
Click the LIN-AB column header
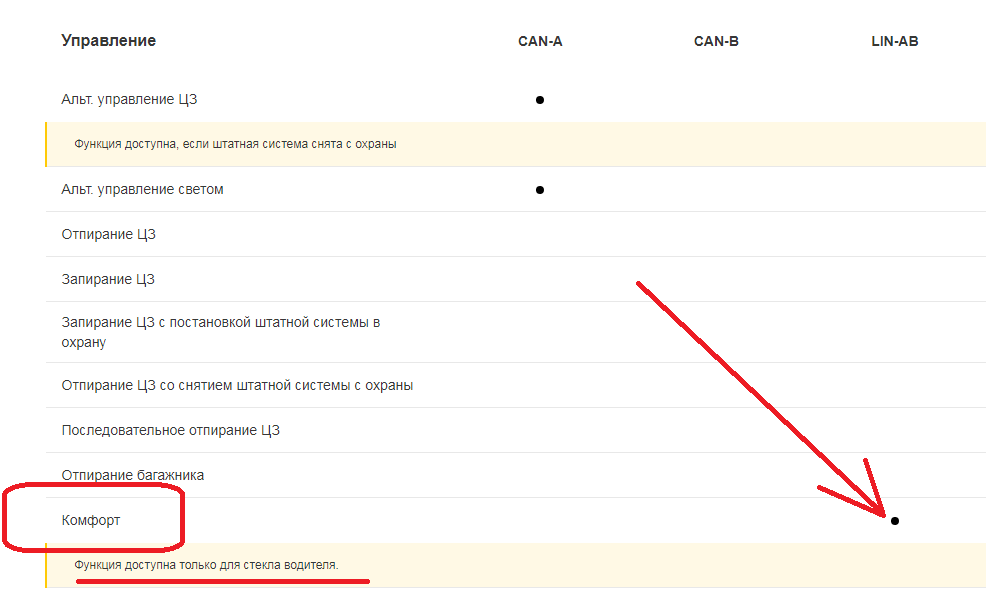pyautogui.click(x=895, y=42)
